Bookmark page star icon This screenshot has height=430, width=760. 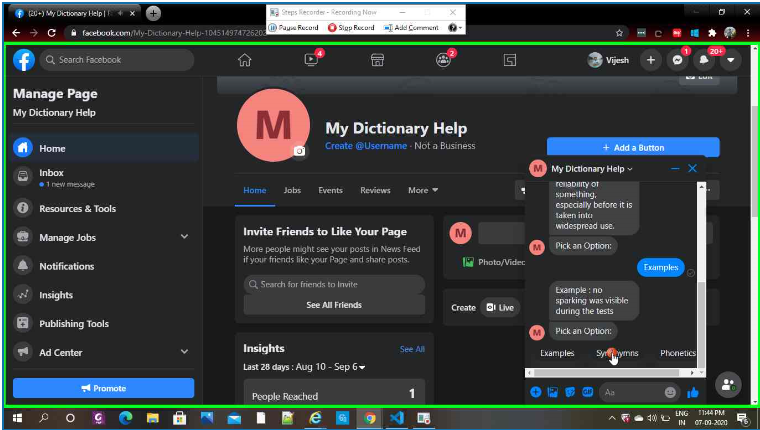pos(619,33)
